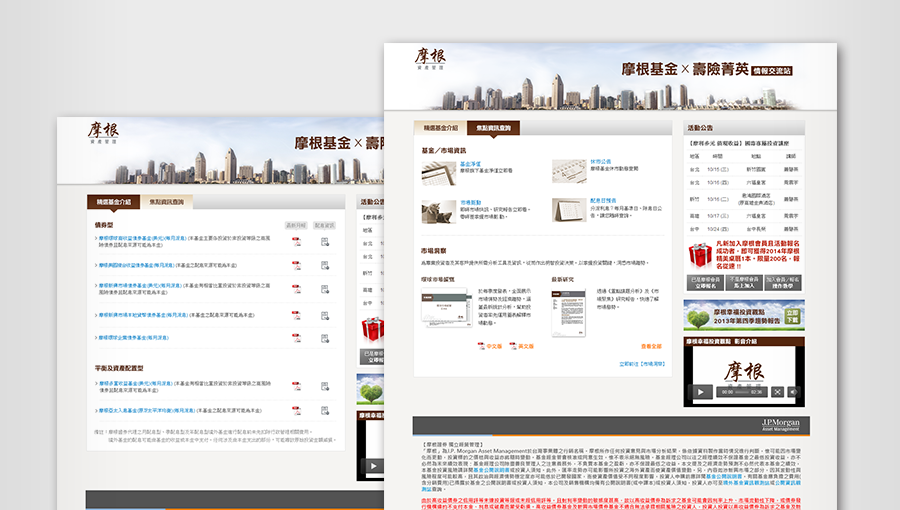Select 焦點資訊查詢 tab on right page
Viewport: 900px width, 510px height.
click(x=493, y=128)
